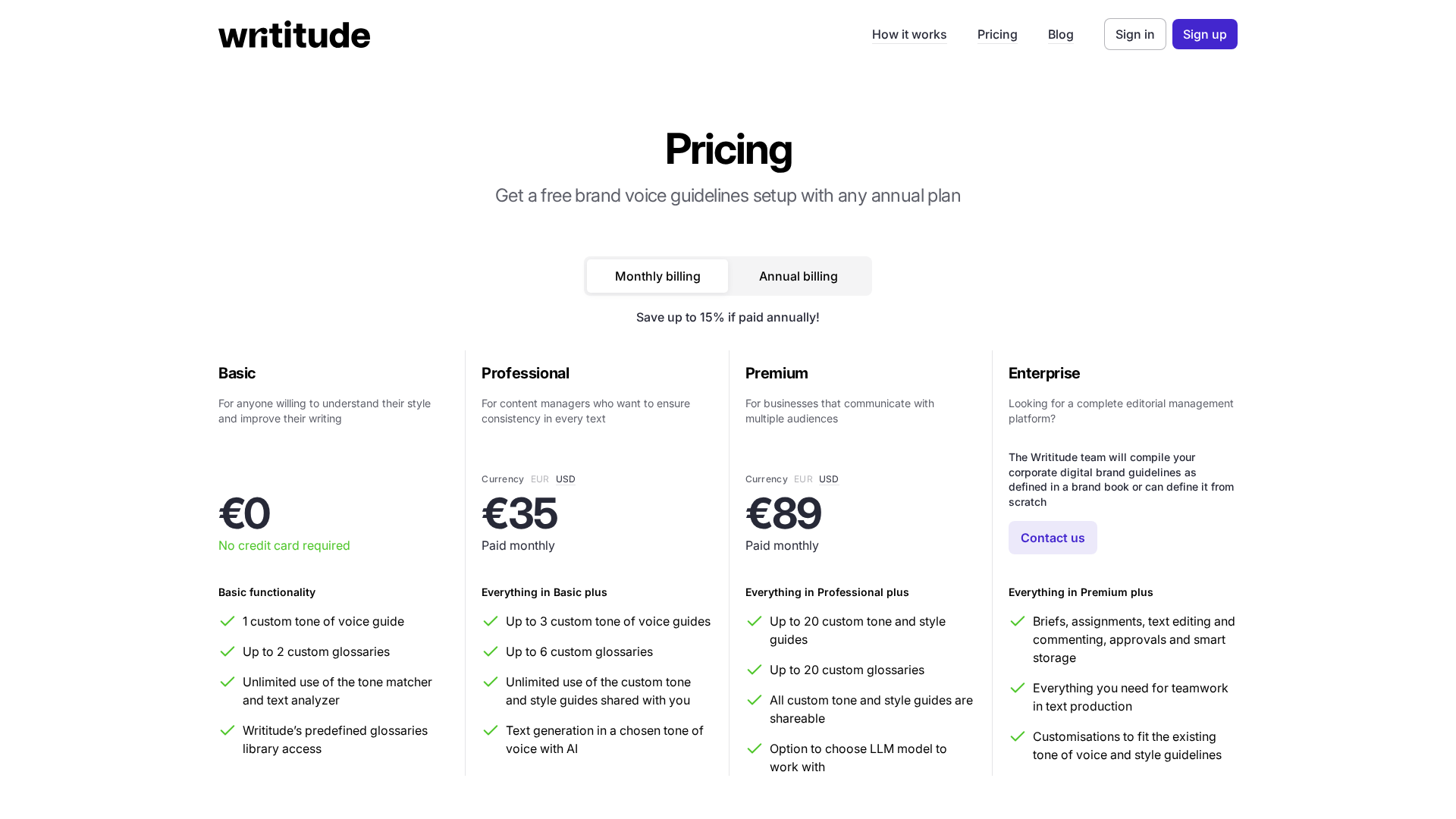Screen dimensions: 1456x819
Task: Switch Professional plan currency to USD
Action: point(565,479)
